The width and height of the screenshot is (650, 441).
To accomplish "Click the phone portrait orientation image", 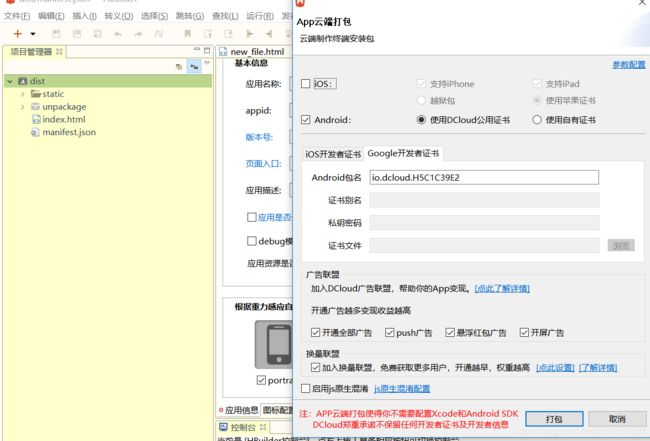I will 274,344.
